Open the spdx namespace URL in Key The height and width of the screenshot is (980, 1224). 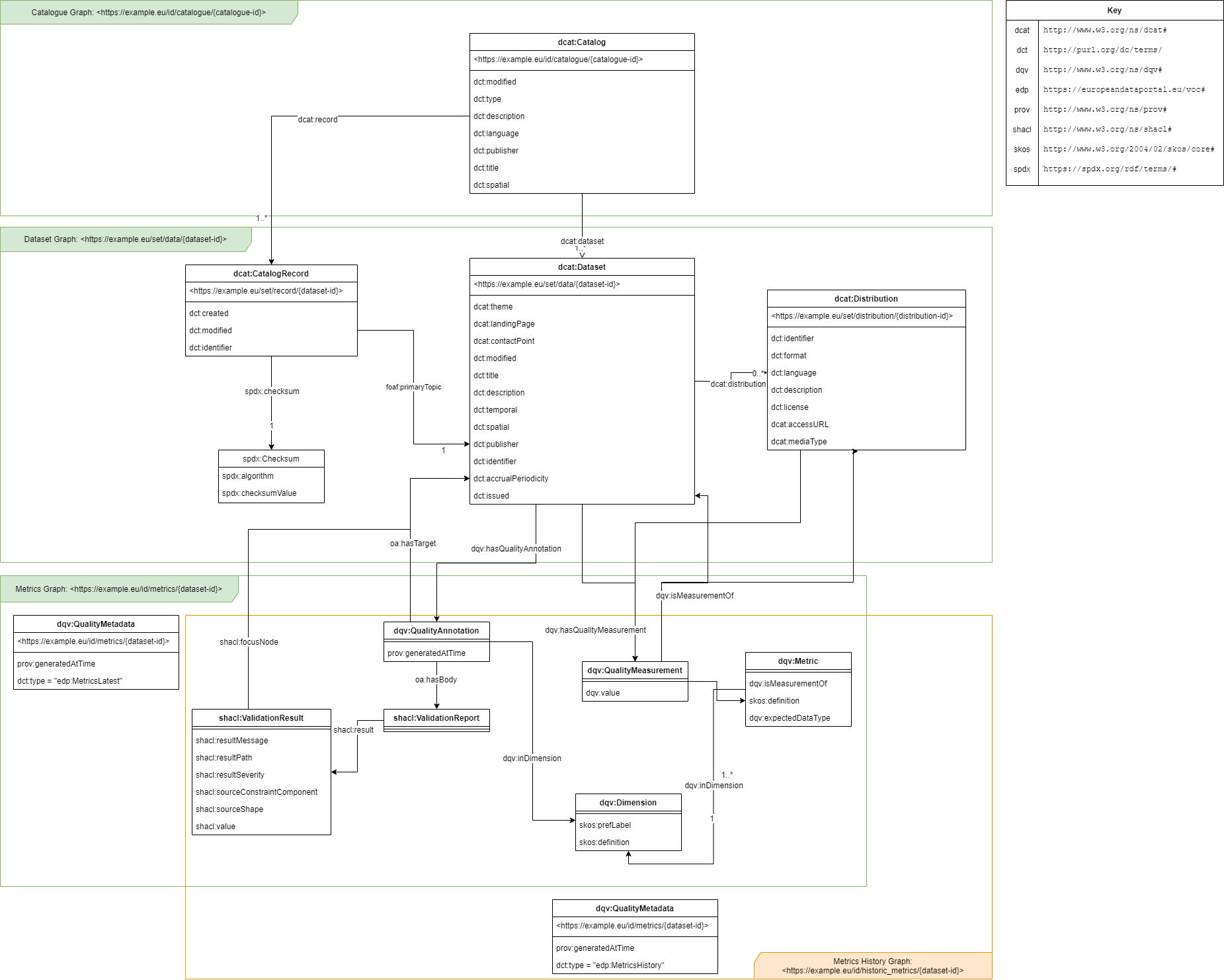(x=1109, y=169)
